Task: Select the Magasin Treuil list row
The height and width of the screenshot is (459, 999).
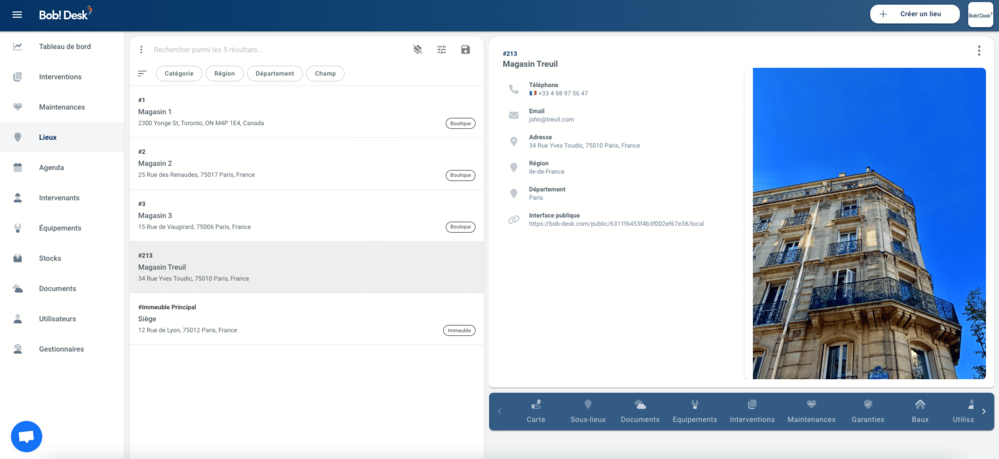Action: pyautogui.click(x=306, y=267)
